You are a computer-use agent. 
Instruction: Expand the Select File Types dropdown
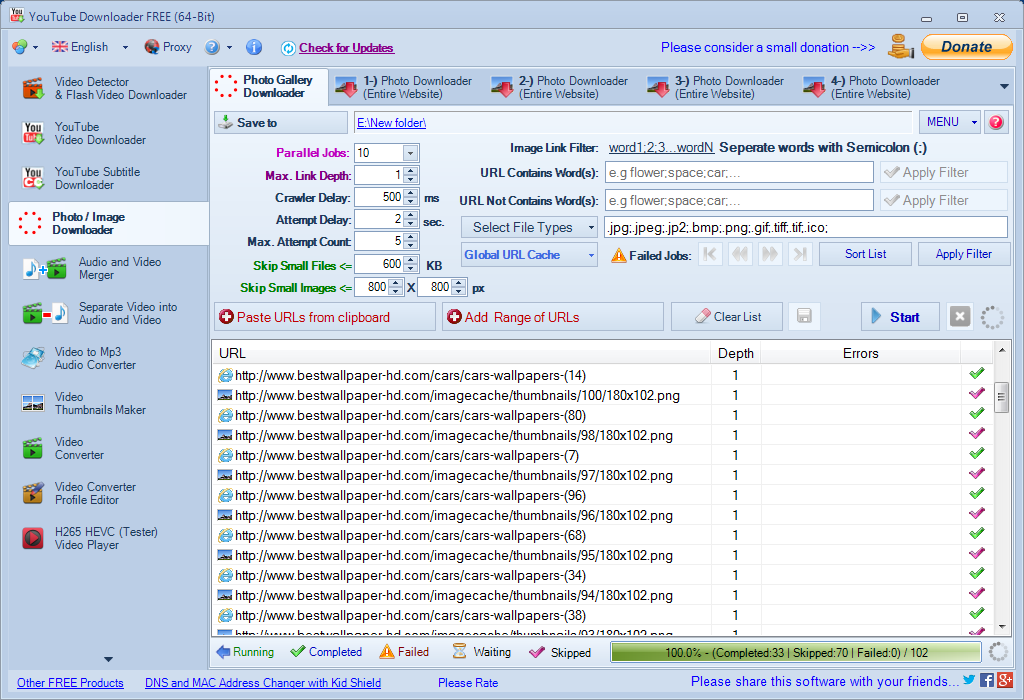591,227
